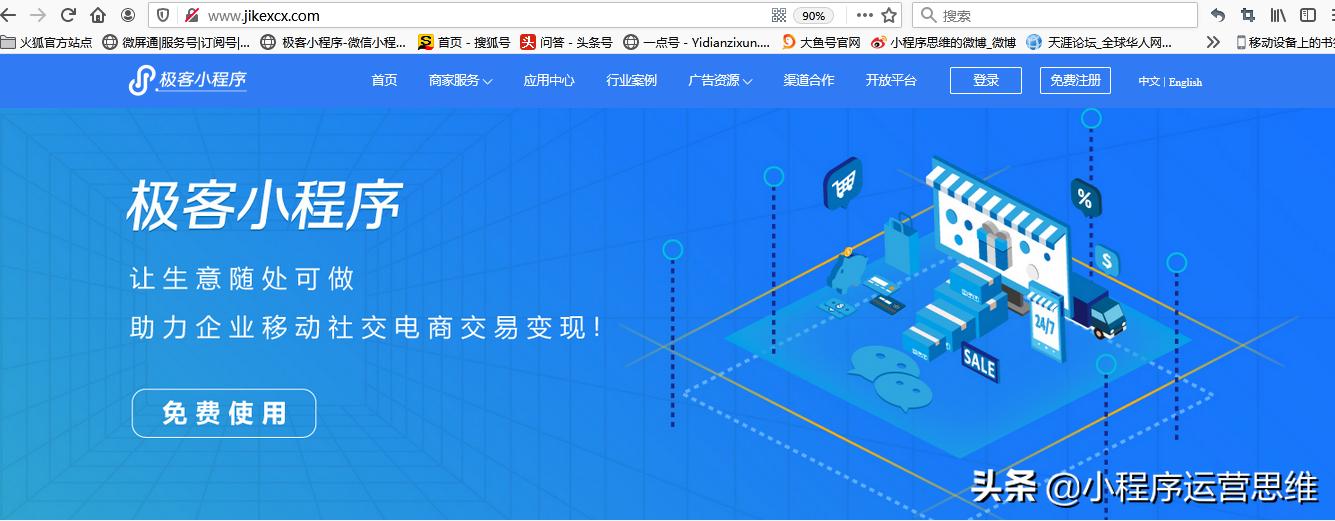Click the dollar sign badge in illustration
Screen dimensions: 1335x521
(x=1106, y=260)
